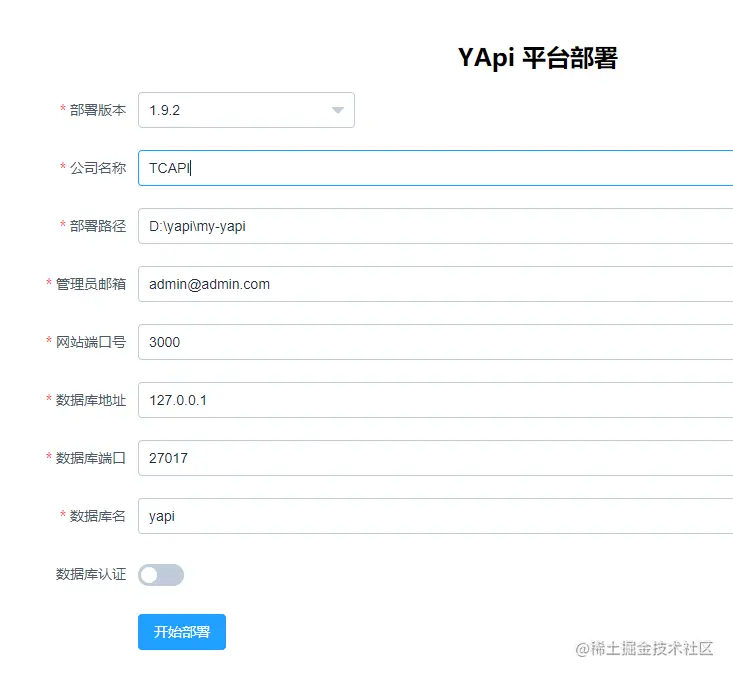
Task: Focus the 公司名称 field containing TCAPI
Action: tap(436, 168)
